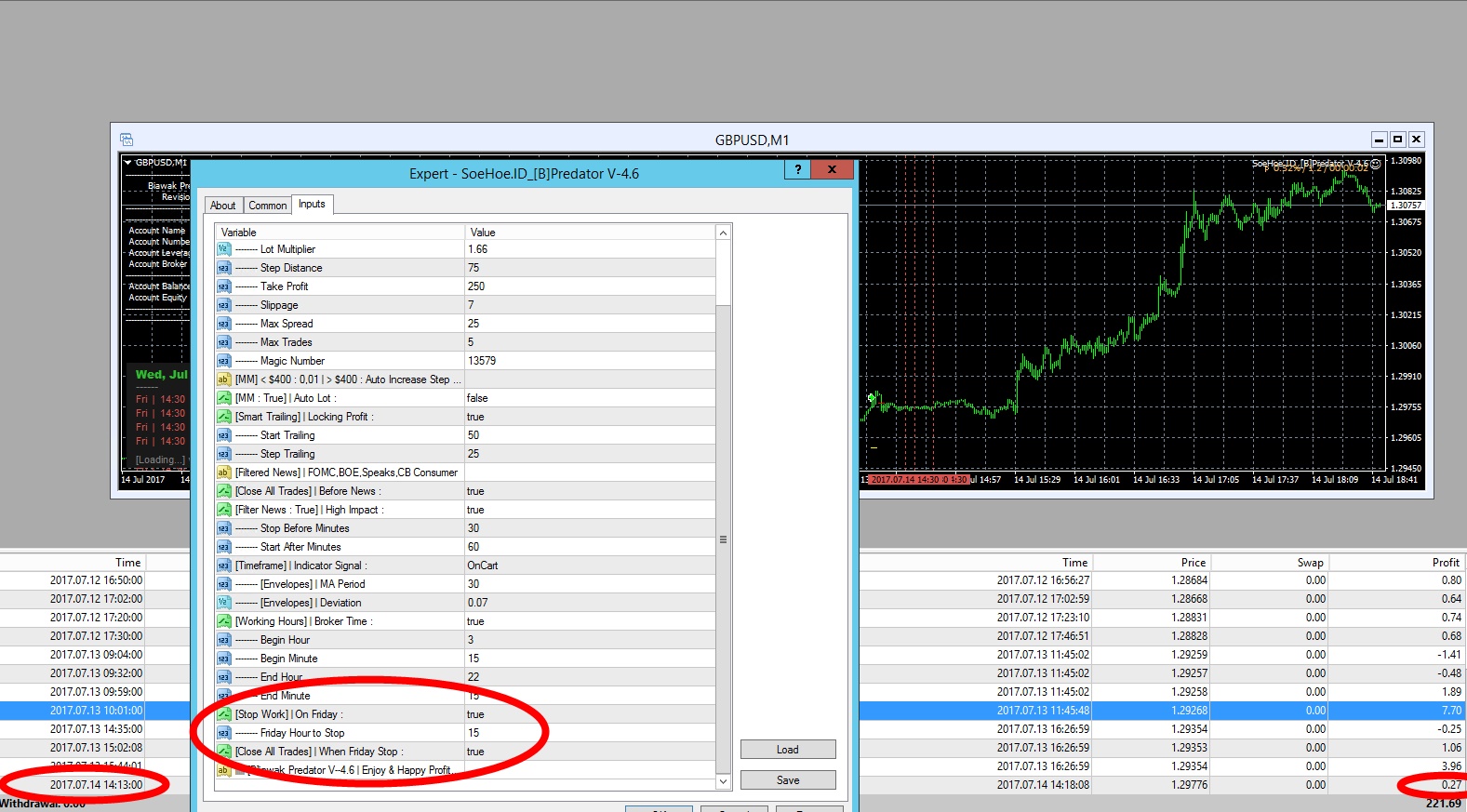Edit the Magic Number value 13579
The height and width of the screenshot is (812, 1467).
click(590, 361)
